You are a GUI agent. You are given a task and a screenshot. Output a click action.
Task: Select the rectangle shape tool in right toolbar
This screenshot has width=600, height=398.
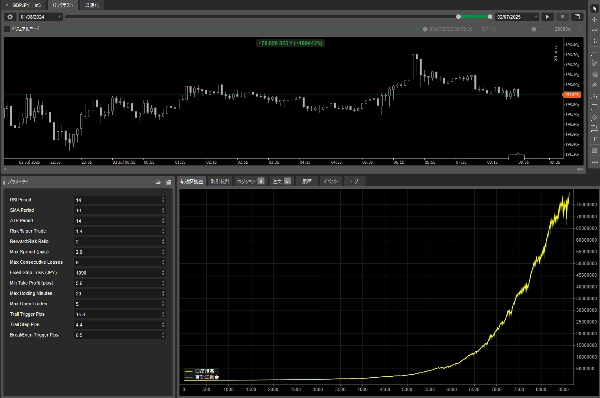tap(594, 150)
